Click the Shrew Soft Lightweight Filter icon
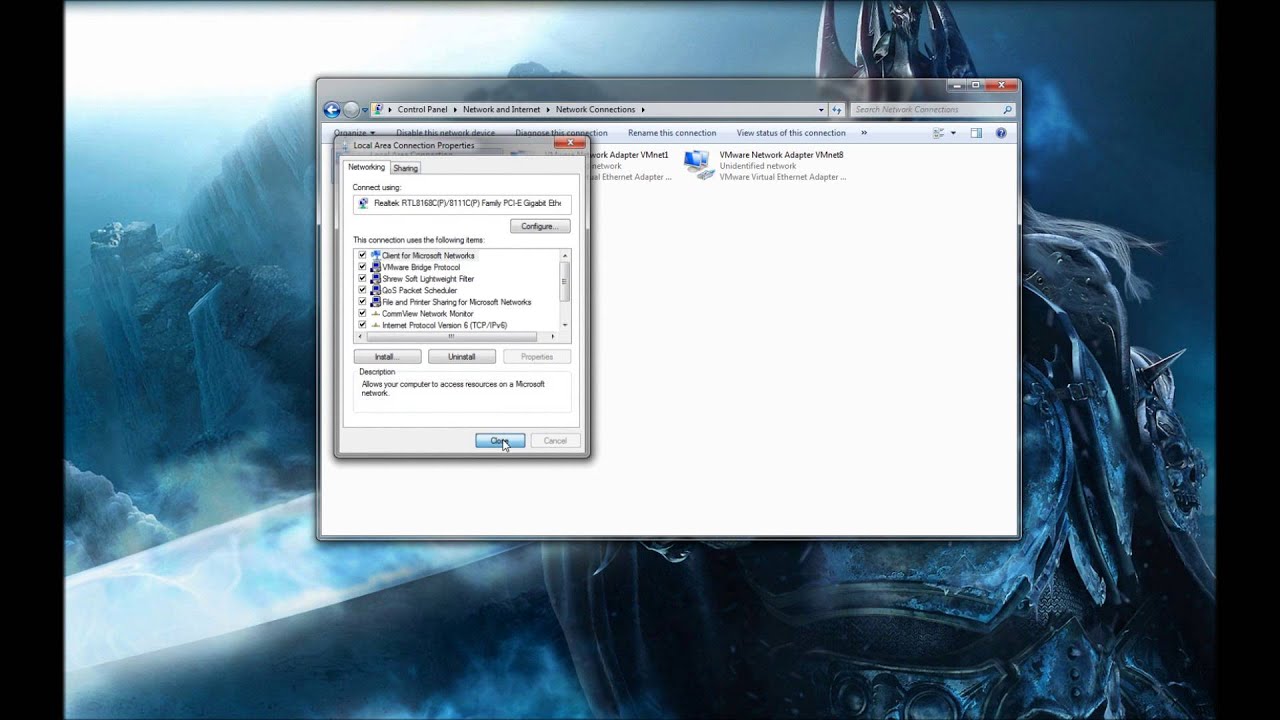The height and width of the screenshot is (720, 1280). click(376, 279)
